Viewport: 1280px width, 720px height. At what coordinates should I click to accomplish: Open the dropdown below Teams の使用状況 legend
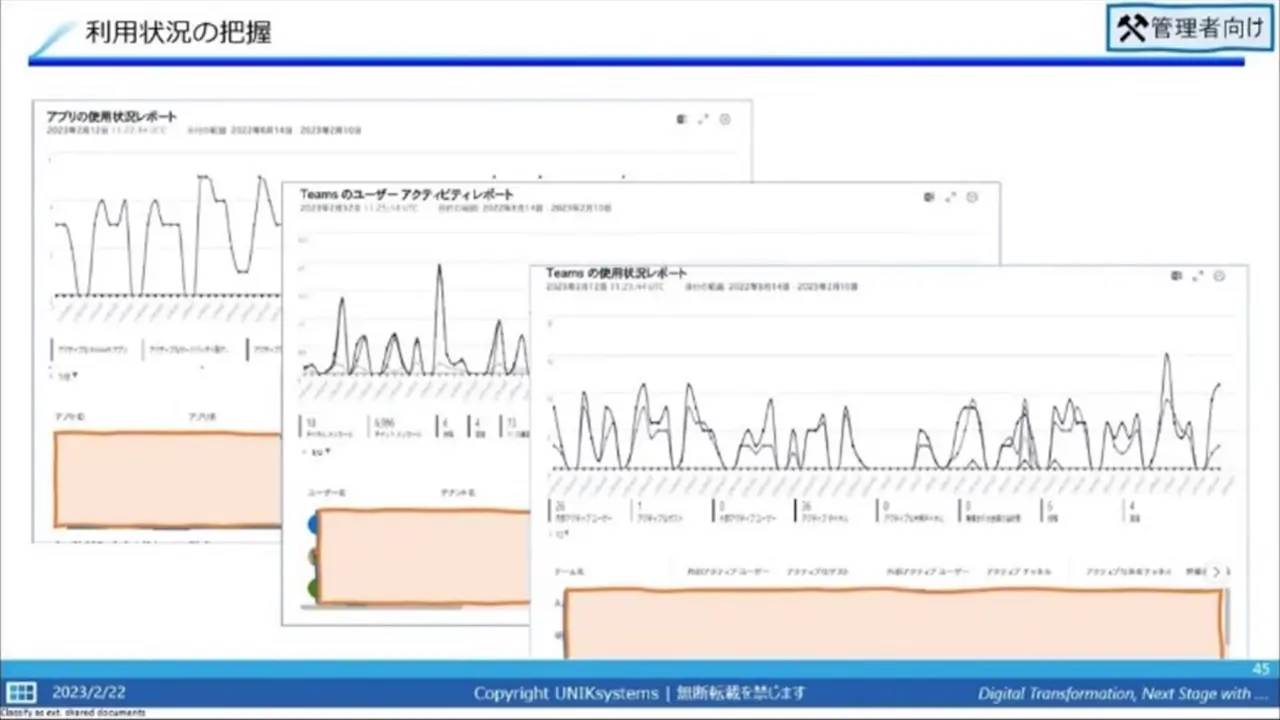(x=562, y=535)
